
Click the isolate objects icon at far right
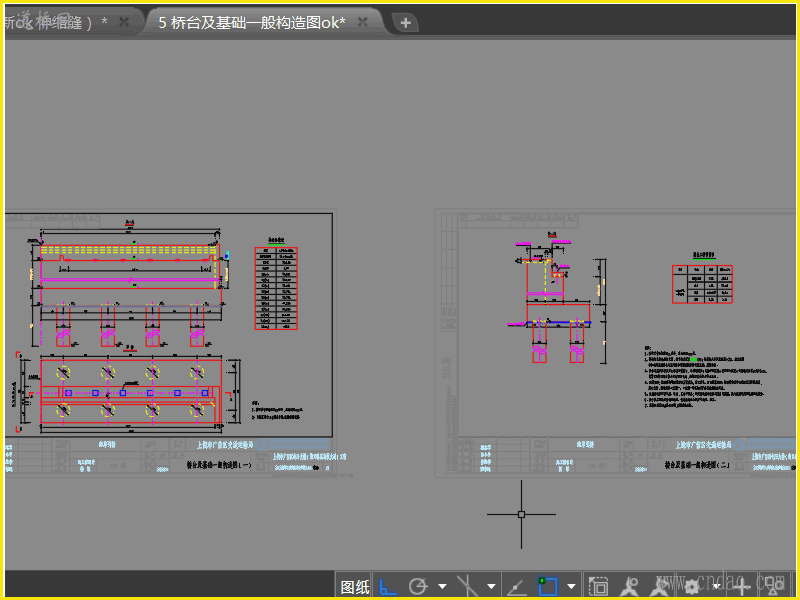[772, 586]
